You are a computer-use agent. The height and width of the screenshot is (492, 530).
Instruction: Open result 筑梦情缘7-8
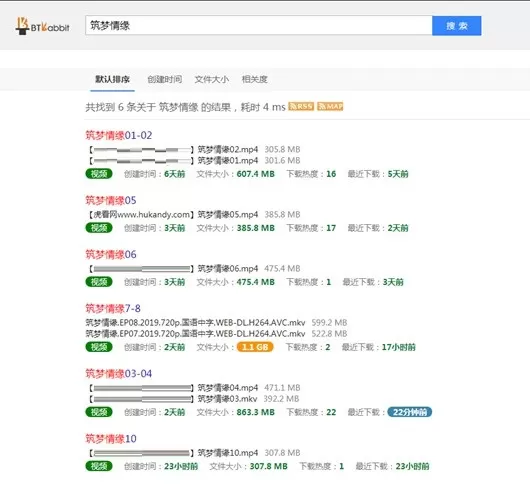point(113,309)
